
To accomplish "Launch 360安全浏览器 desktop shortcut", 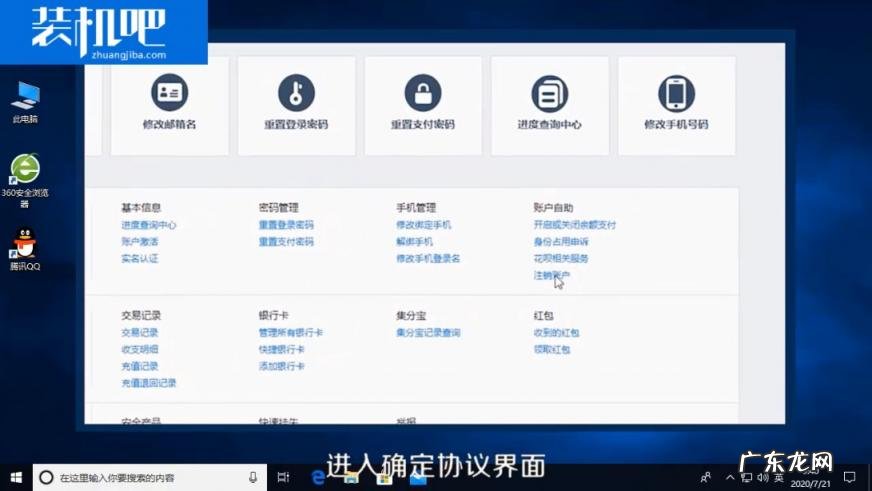I will [25, 180].
